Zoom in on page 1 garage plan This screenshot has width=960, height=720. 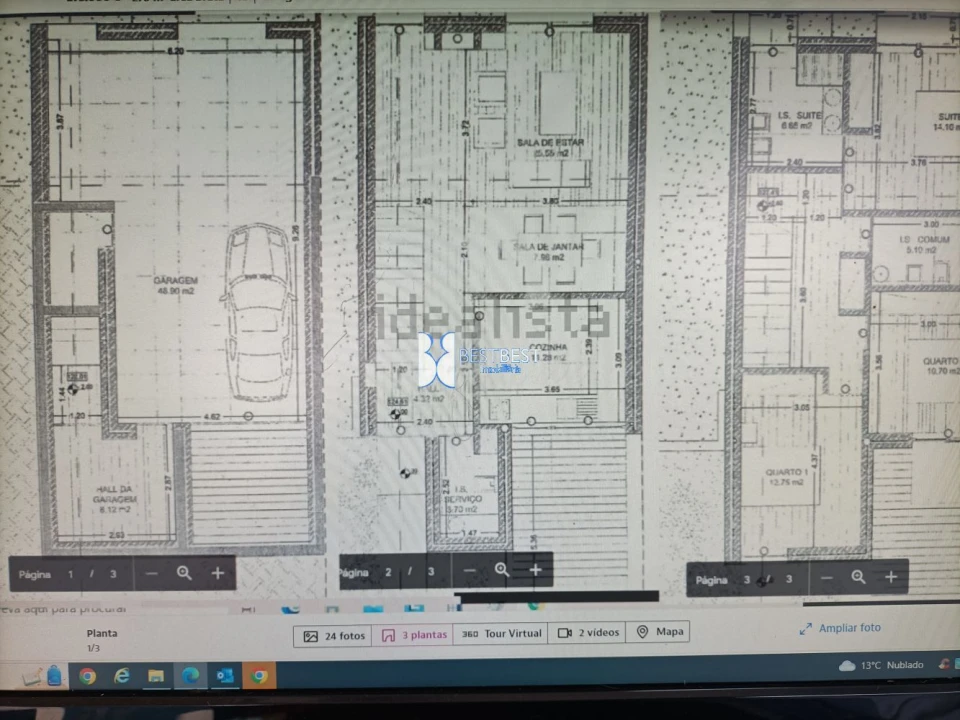[218, 573]
